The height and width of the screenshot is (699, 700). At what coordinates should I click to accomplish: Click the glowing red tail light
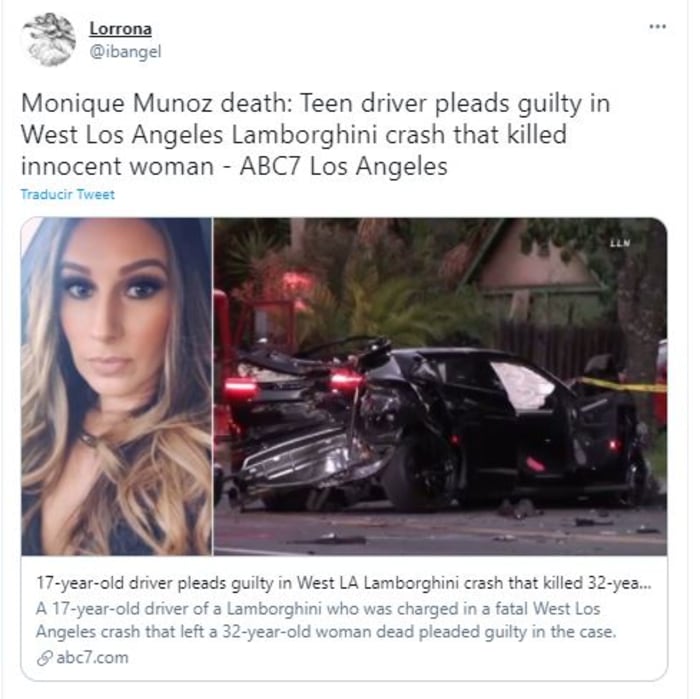click(346, 380)
